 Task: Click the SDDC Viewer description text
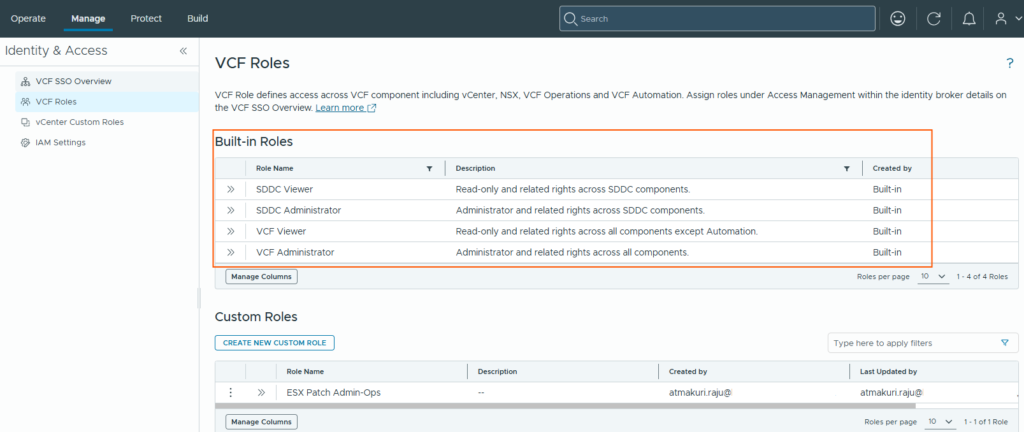coord(573,189)
